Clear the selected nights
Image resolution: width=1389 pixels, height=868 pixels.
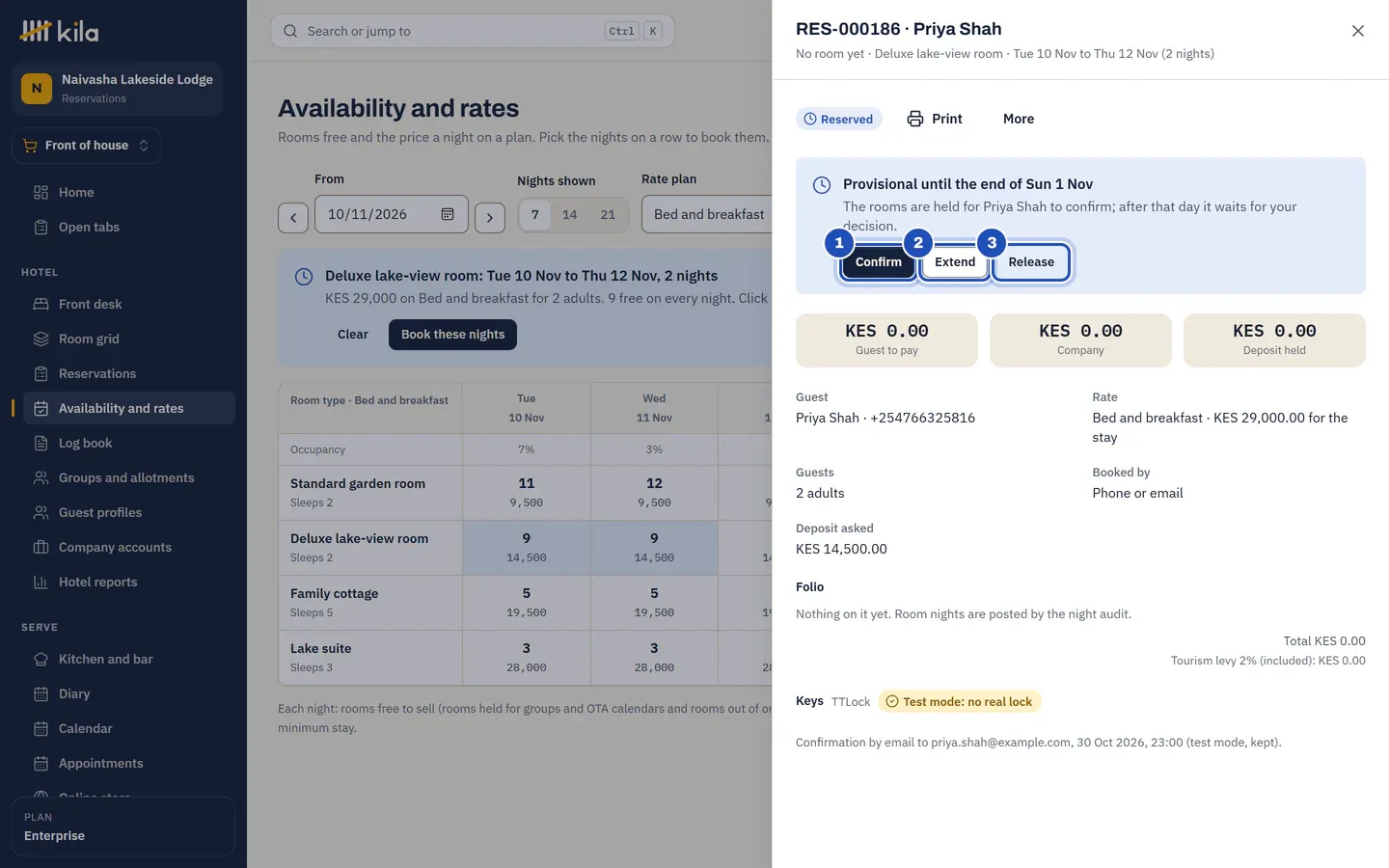click(x=353, y=334)
